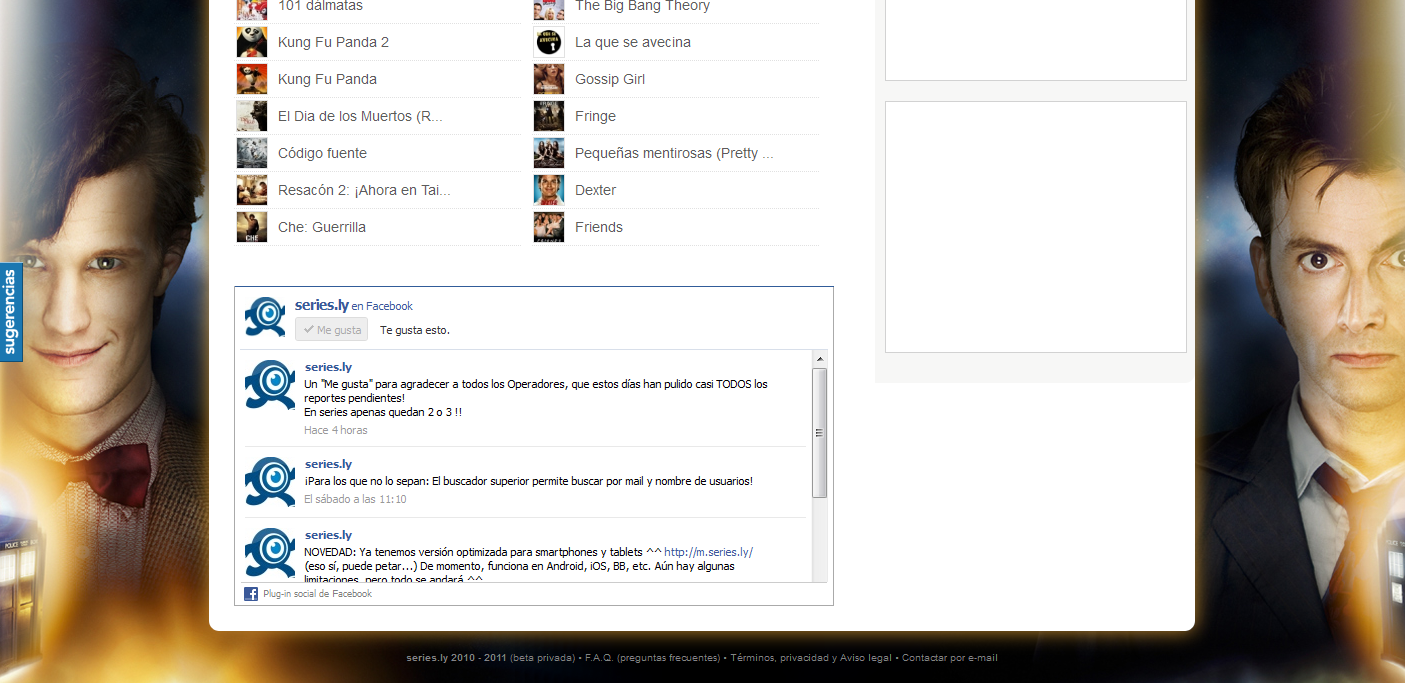Open the Che: Guerrilla link
1405x683 pixels.
coord(322,227)
